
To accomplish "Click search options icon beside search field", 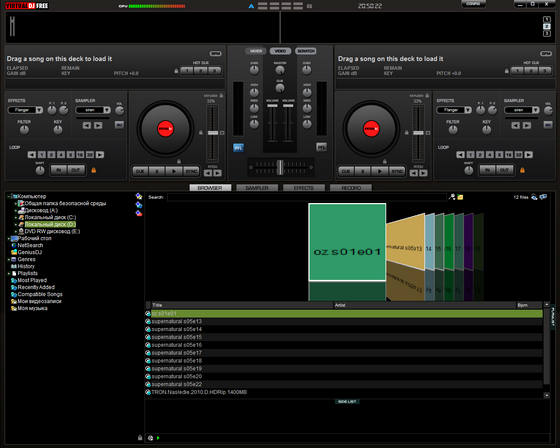I will [x=452, y=196].
